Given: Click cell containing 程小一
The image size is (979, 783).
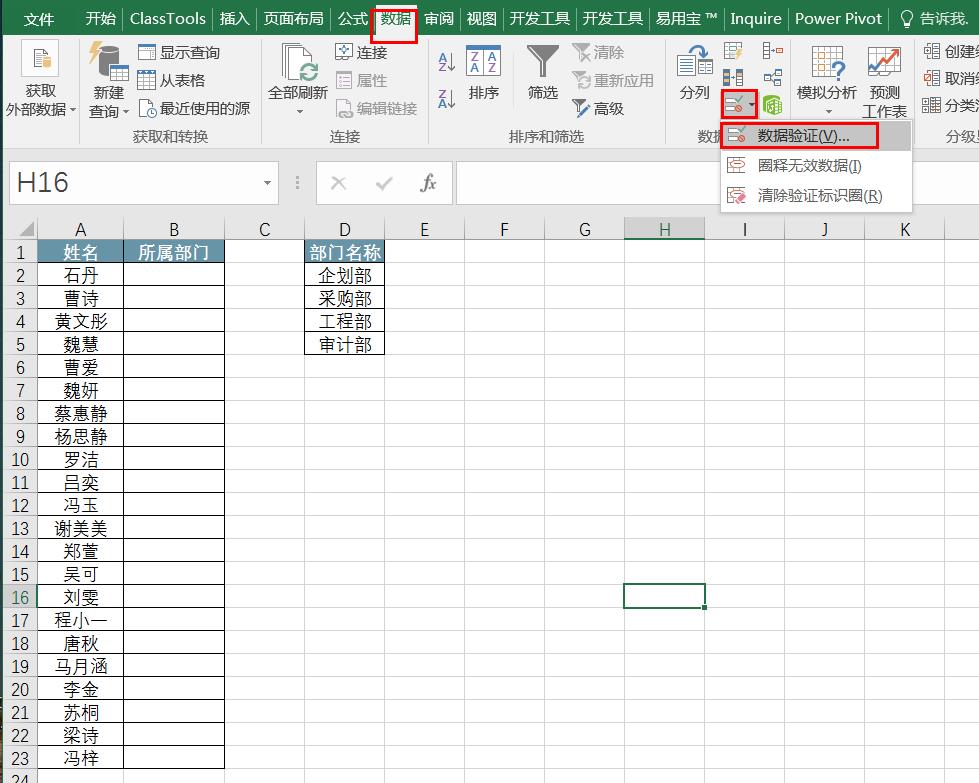Looking at the screenshot, I should 81,620.
